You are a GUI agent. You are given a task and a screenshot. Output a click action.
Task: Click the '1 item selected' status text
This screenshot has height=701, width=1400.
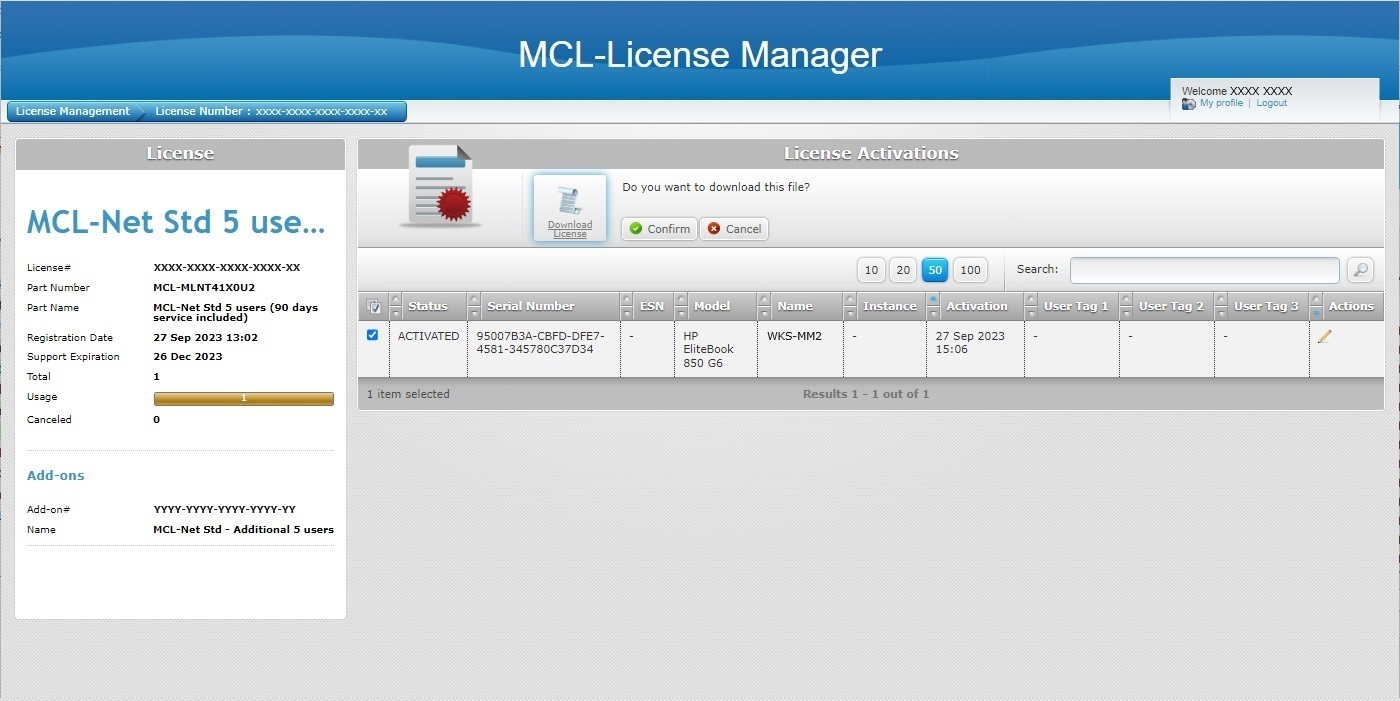(408, 394)
